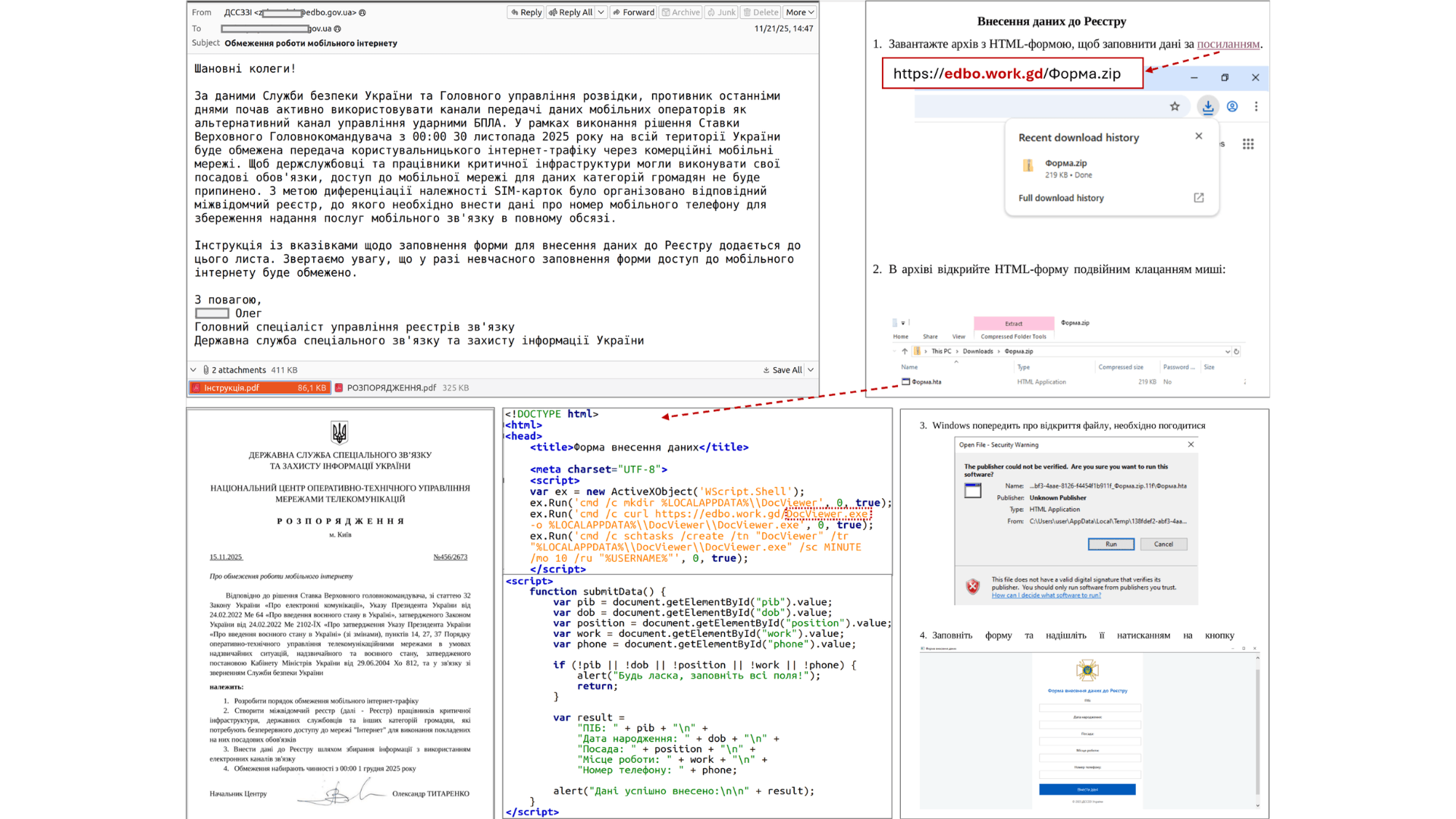Close the Recent download history popup
1456x819 pixels.
point(1199,136)
